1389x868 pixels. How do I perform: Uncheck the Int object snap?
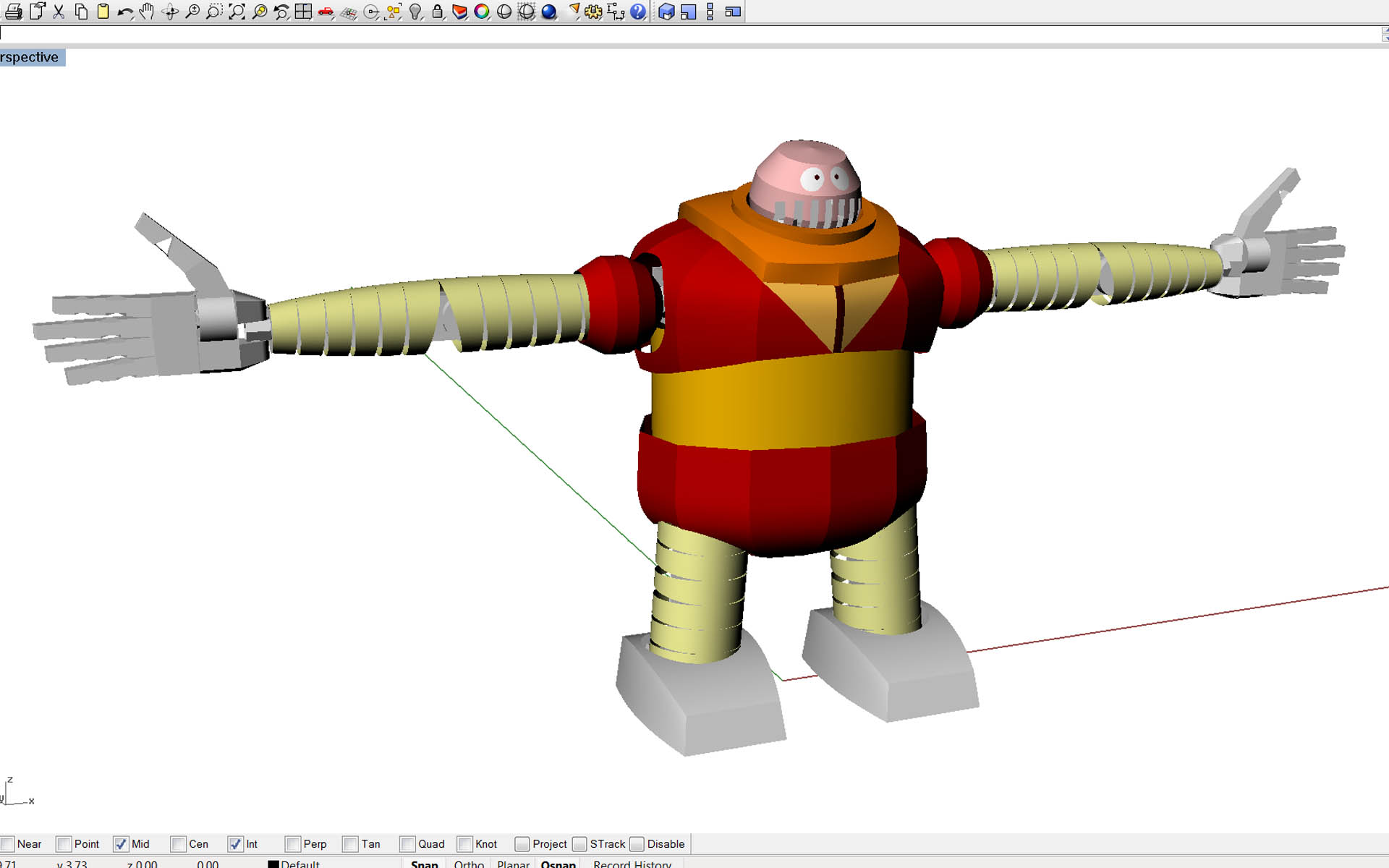(235, 844)
